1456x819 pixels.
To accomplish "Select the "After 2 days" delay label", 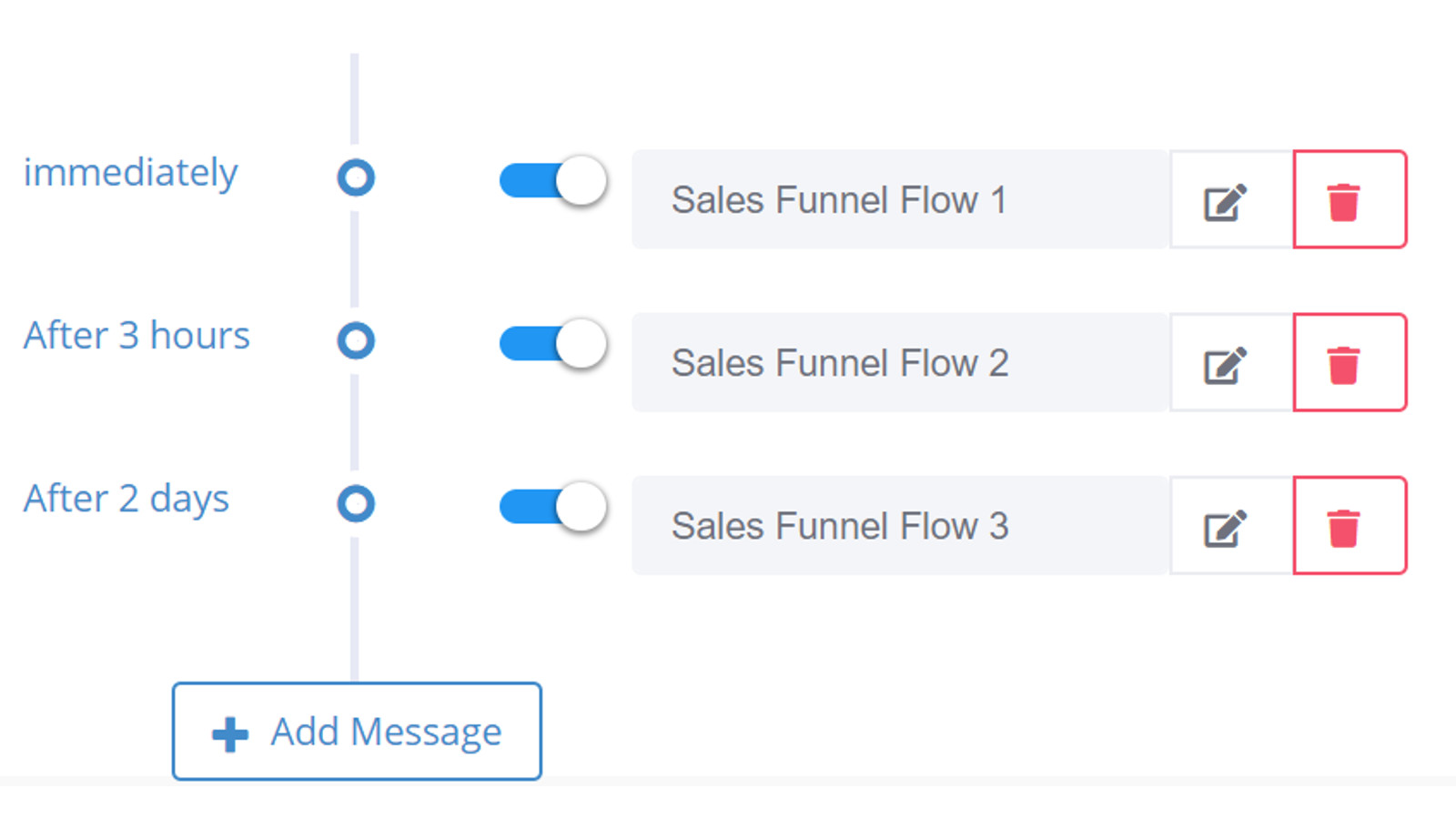I will pyautogui.click(x=126, y=500).
